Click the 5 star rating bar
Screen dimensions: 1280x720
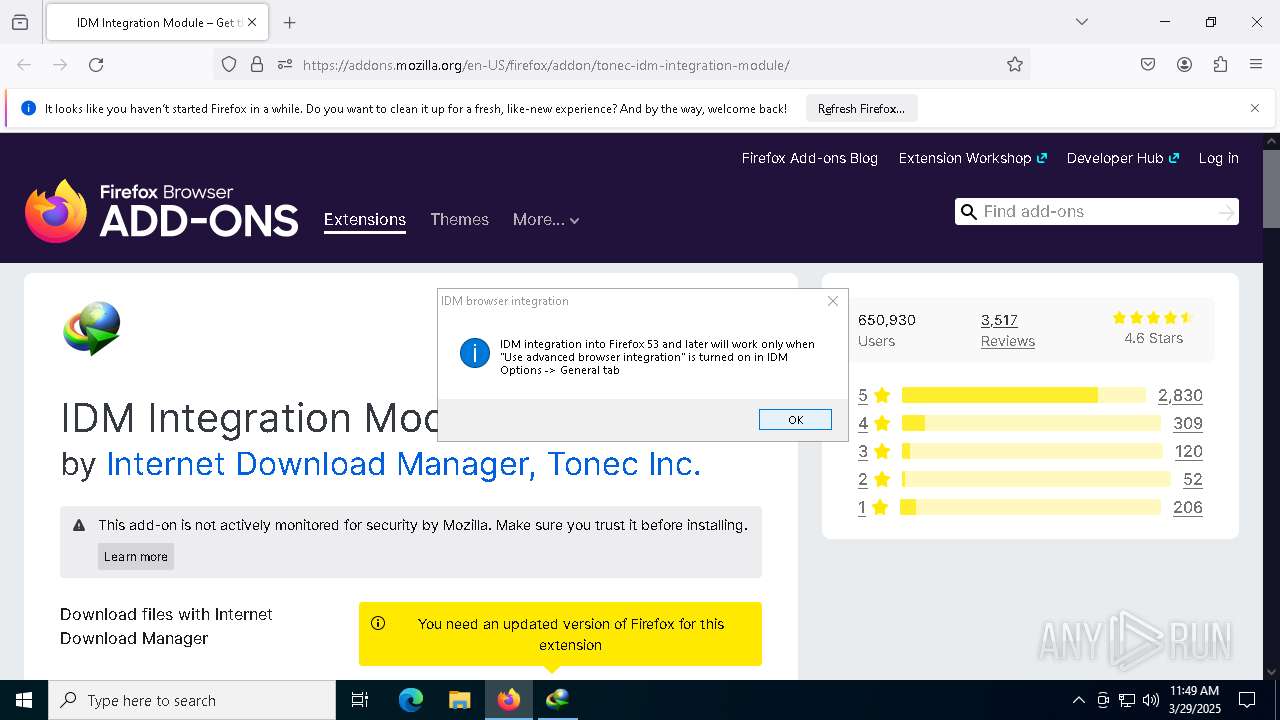(x=1023, y=395)
